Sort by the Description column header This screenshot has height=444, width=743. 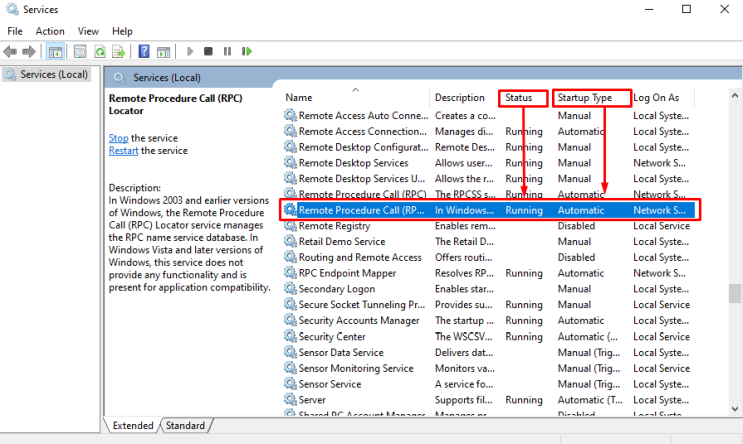coord(460,97)
